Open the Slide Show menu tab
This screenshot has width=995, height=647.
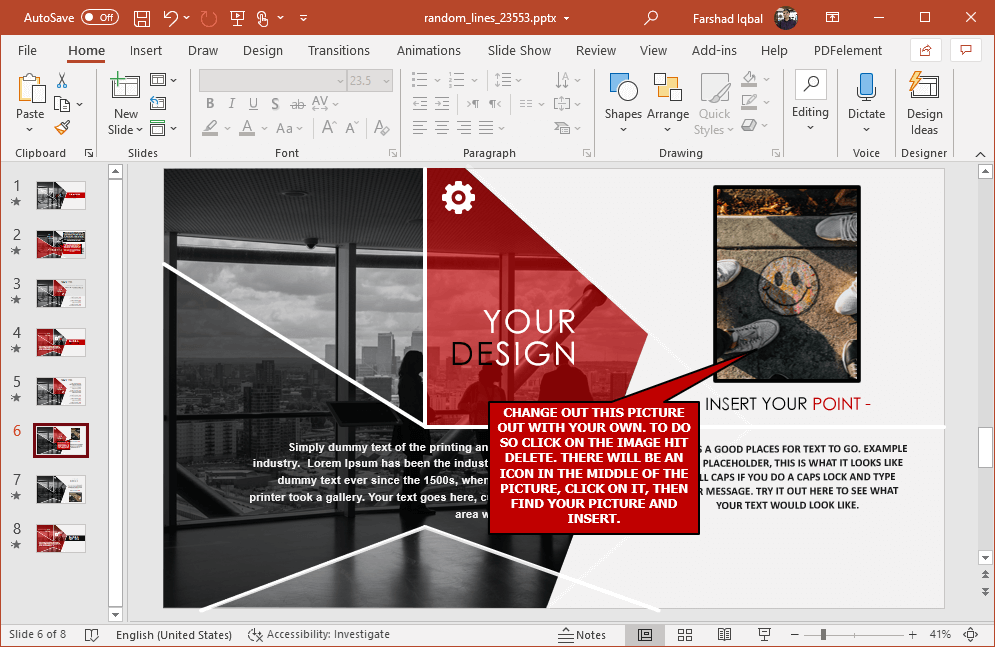point(519,50)
